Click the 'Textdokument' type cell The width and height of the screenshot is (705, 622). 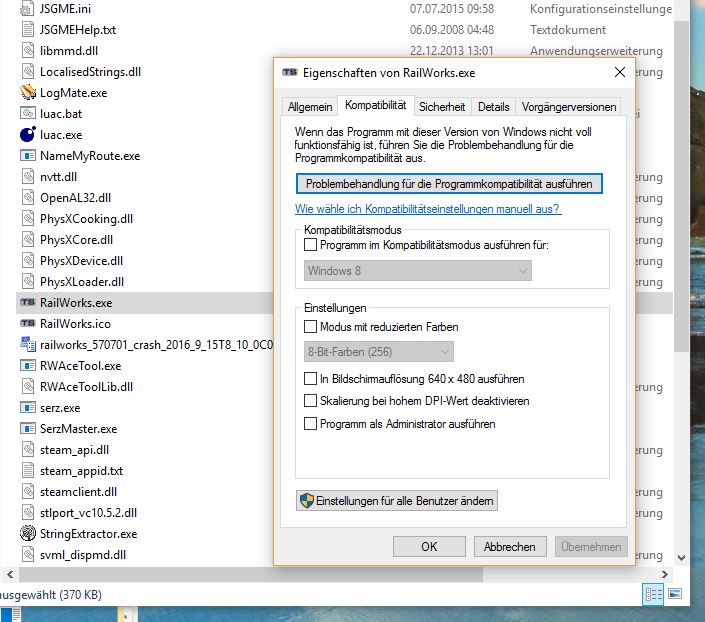[x=568, y=30]
